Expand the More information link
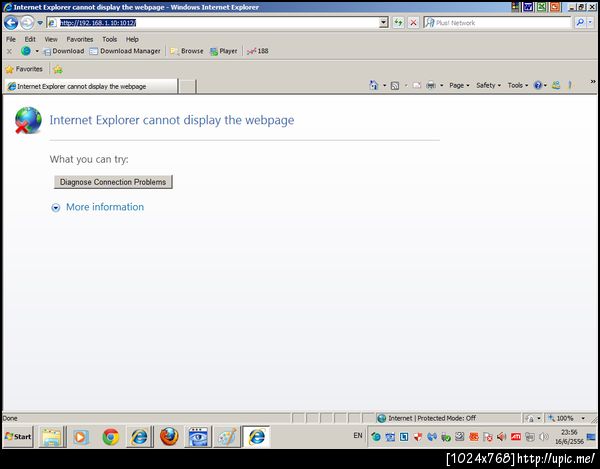 [105, 207]
